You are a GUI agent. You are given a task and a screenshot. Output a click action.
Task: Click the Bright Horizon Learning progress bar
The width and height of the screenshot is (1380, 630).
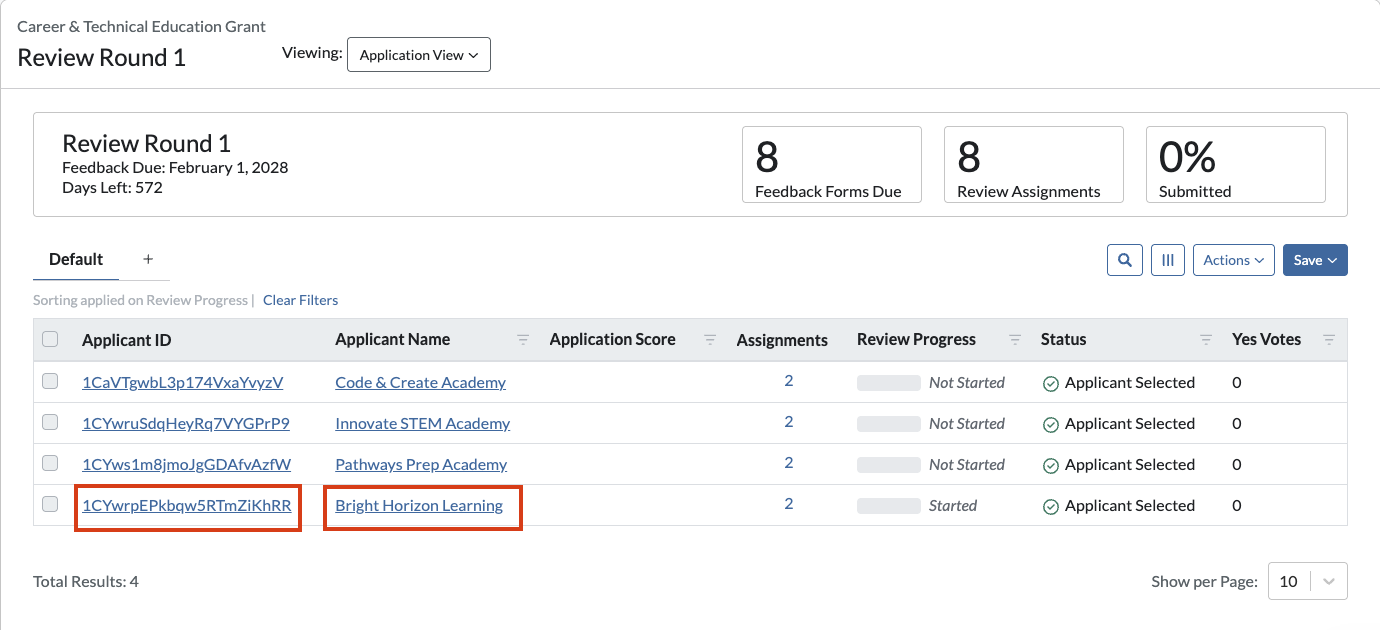coord(889,506)
